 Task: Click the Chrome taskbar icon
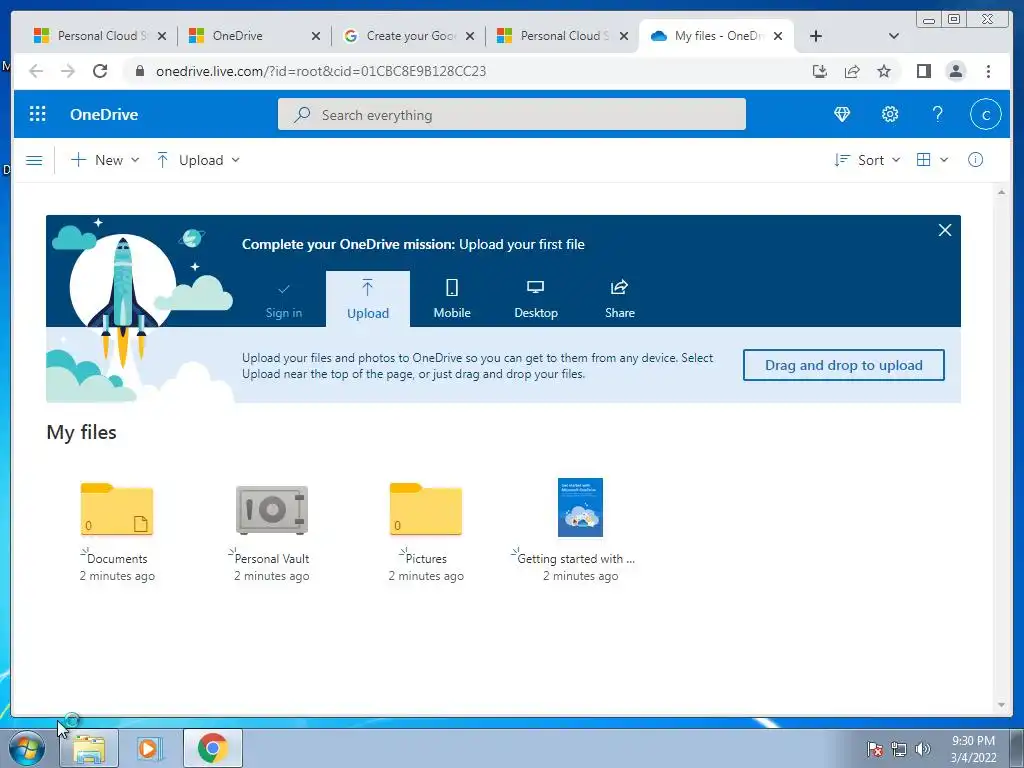pyautogui.click(x=212, y=748)
